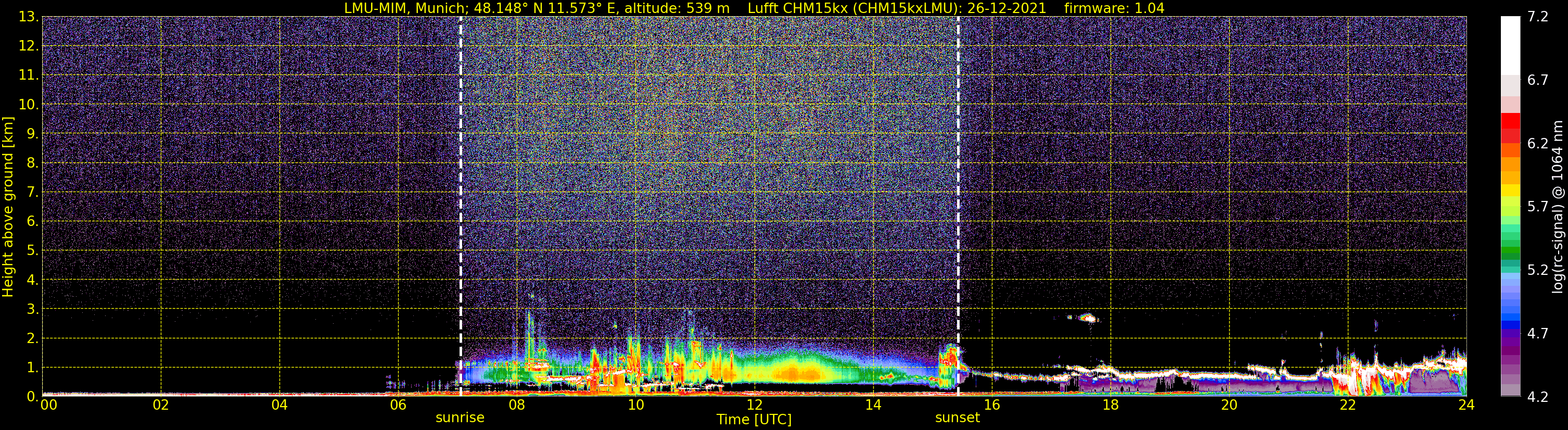Click the time axis tick label "18"
The image size is (1568, 430).
pos(1110,406)
